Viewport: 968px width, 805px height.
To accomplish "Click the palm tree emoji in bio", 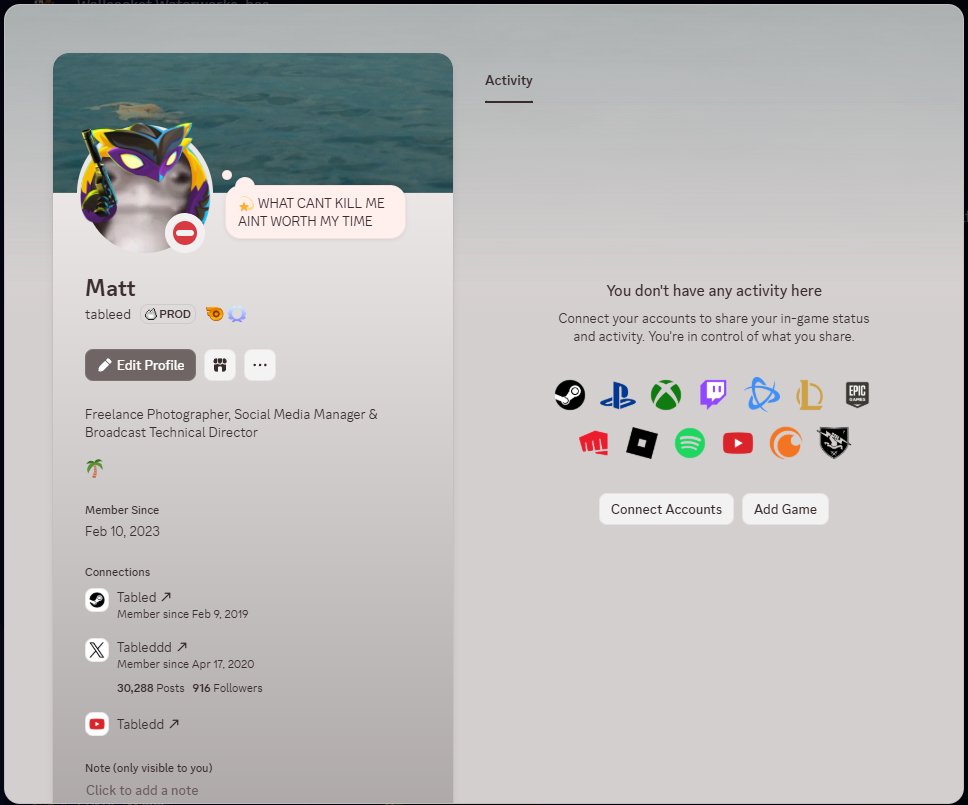I will tap(94, 469).
